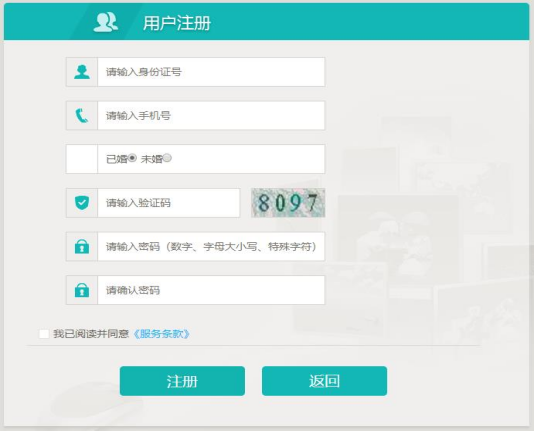Click the 已婚 label text
The image size is (534, 431).
(x=117, y=159)
